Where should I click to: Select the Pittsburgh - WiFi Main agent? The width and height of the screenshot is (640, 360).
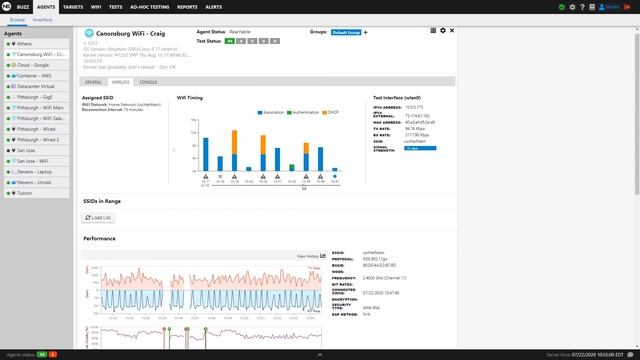(x=37, y=108)
